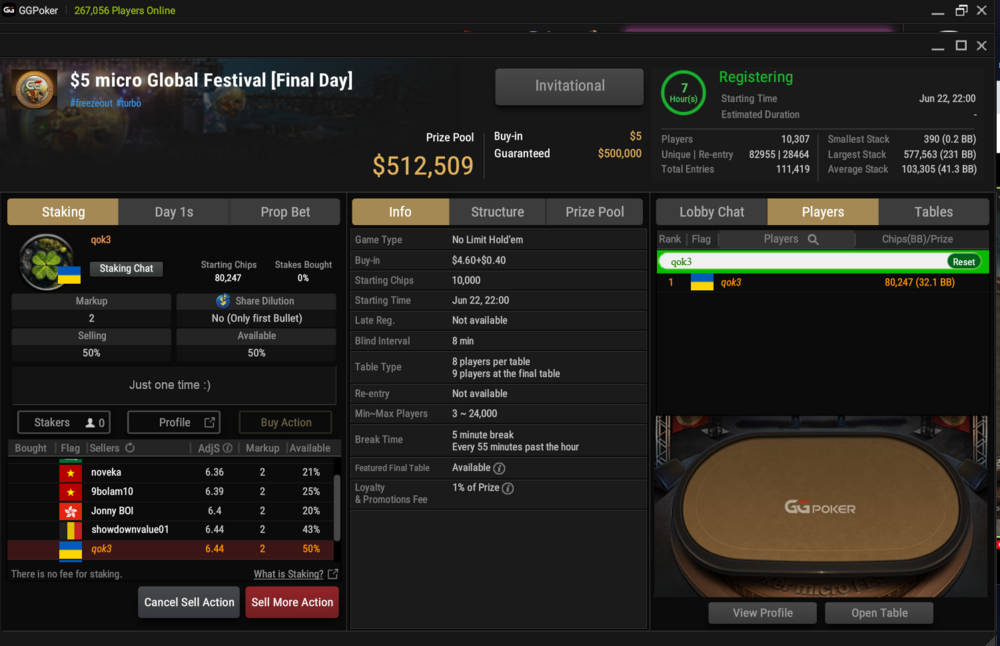Open the external Profile button
The image size is (1000, 646).
point(174,422)
